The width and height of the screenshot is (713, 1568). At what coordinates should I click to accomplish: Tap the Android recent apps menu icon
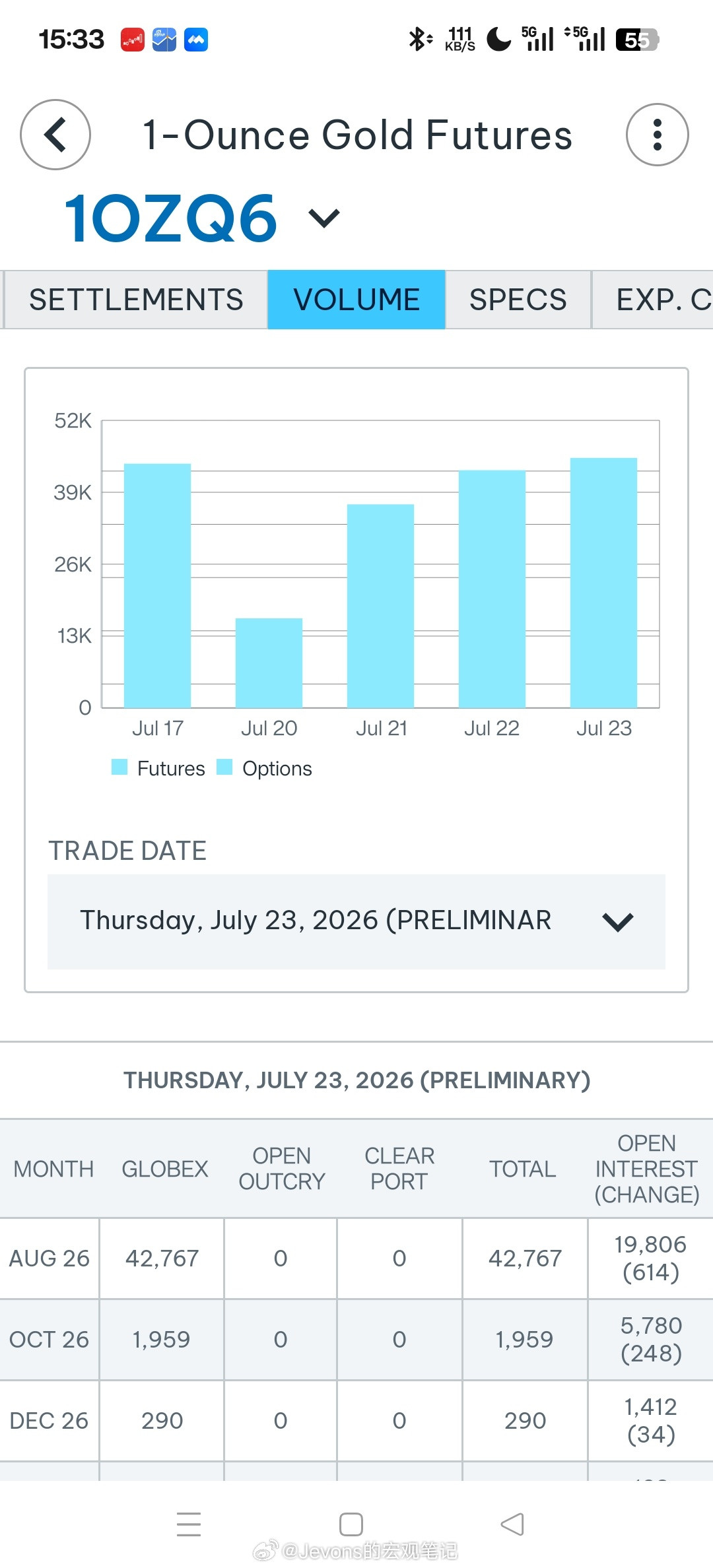pyautogui.click(x=189, y=1524)
